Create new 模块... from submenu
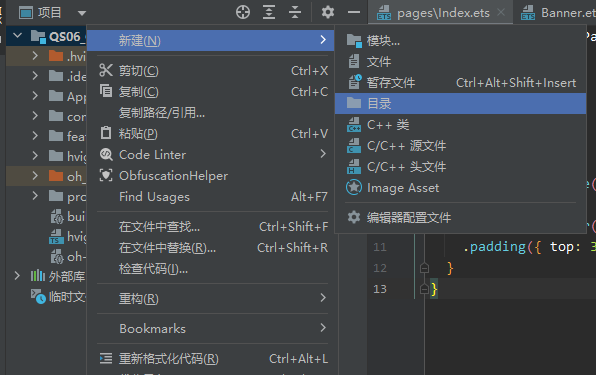The height and width of the screenshot is (375, 596). click(460, 41)
